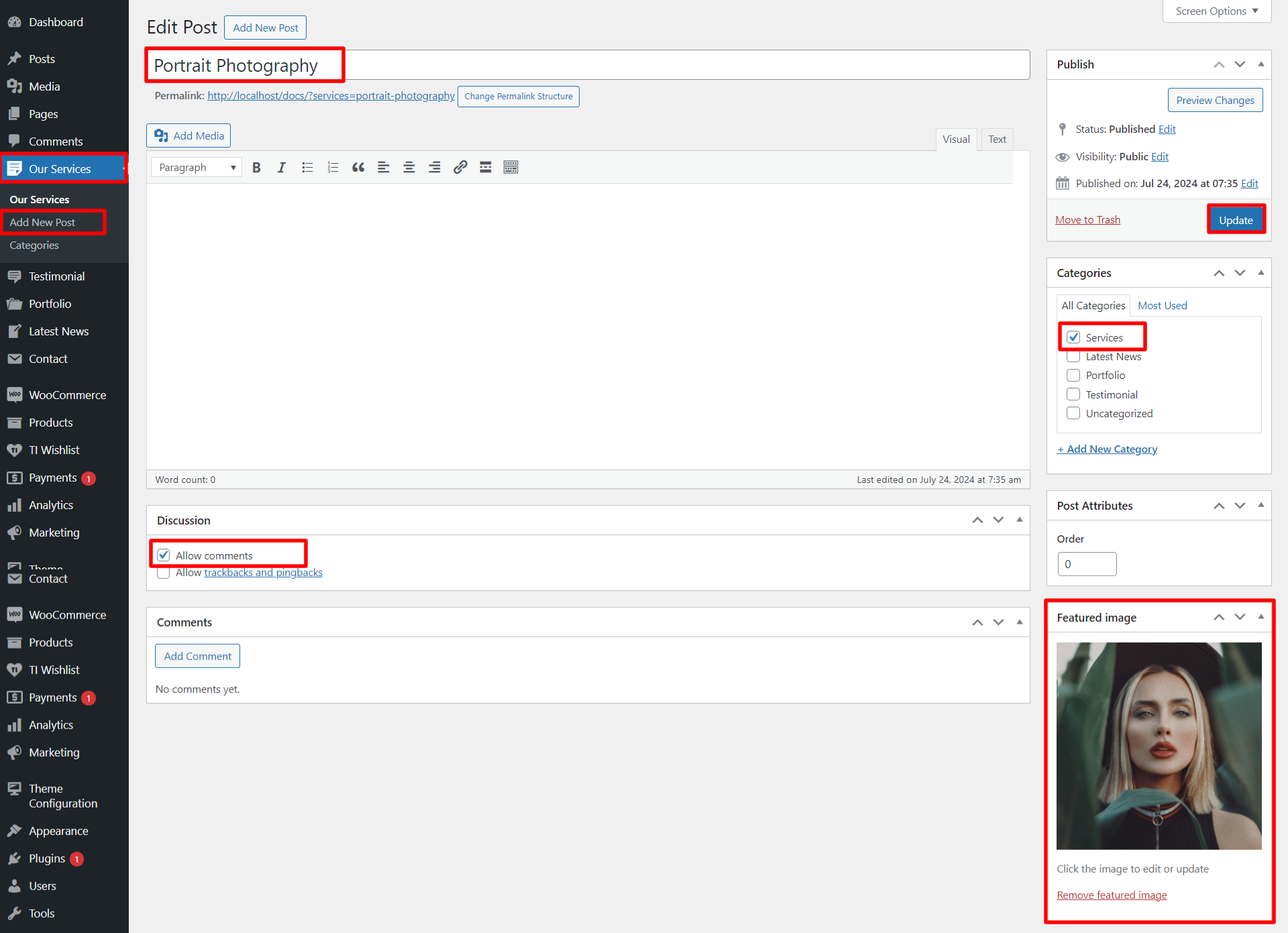
Task: Insert Read More tag icon
Action: click(486, 168)
